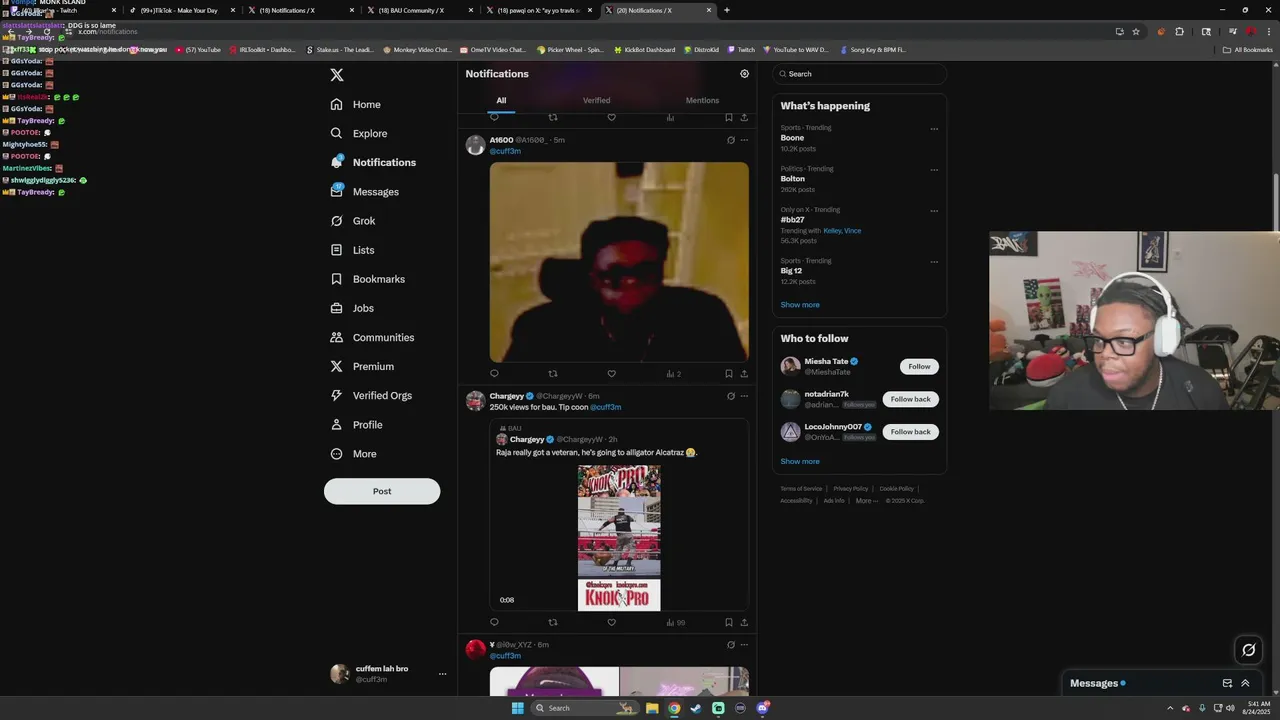The image size is (1280, 720).
Task: Click Show more under Who to follow
Action: point(800,462)
